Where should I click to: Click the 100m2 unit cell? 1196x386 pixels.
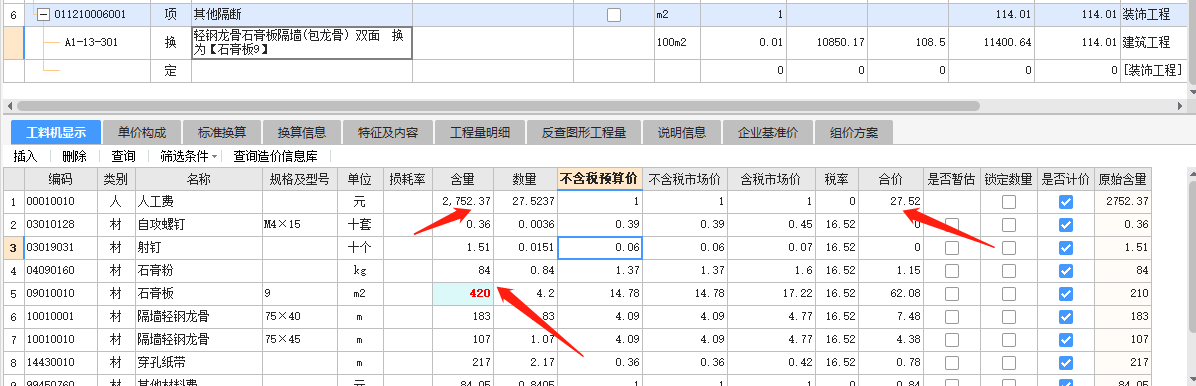(x=677, y=43)
